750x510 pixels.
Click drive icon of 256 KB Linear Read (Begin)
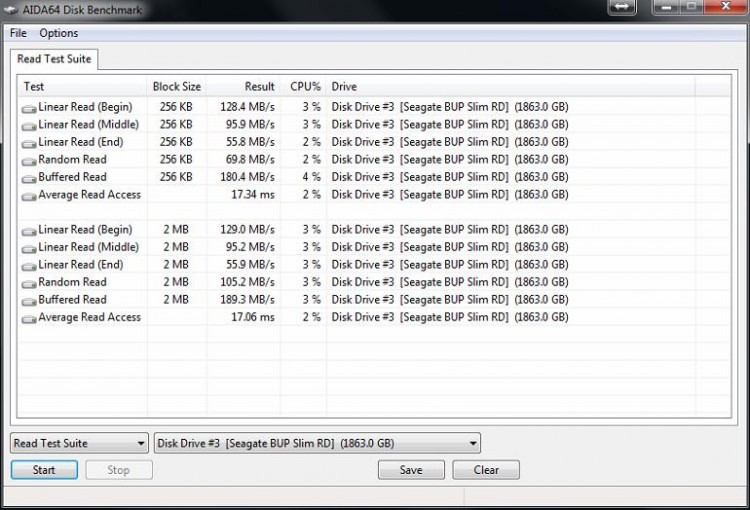point(29,109)
